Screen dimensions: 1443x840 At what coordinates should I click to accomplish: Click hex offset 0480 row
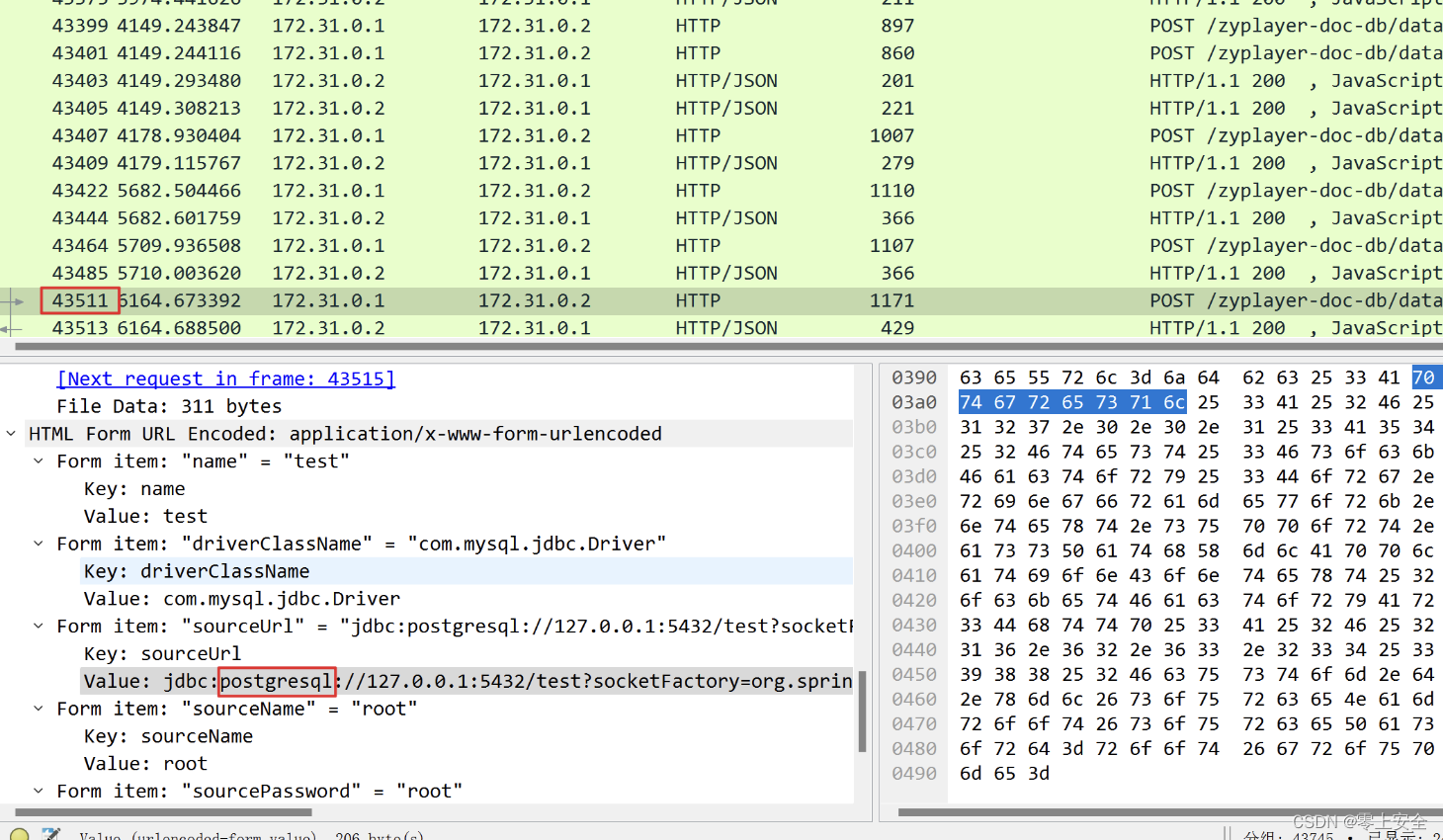pos(914,748)
